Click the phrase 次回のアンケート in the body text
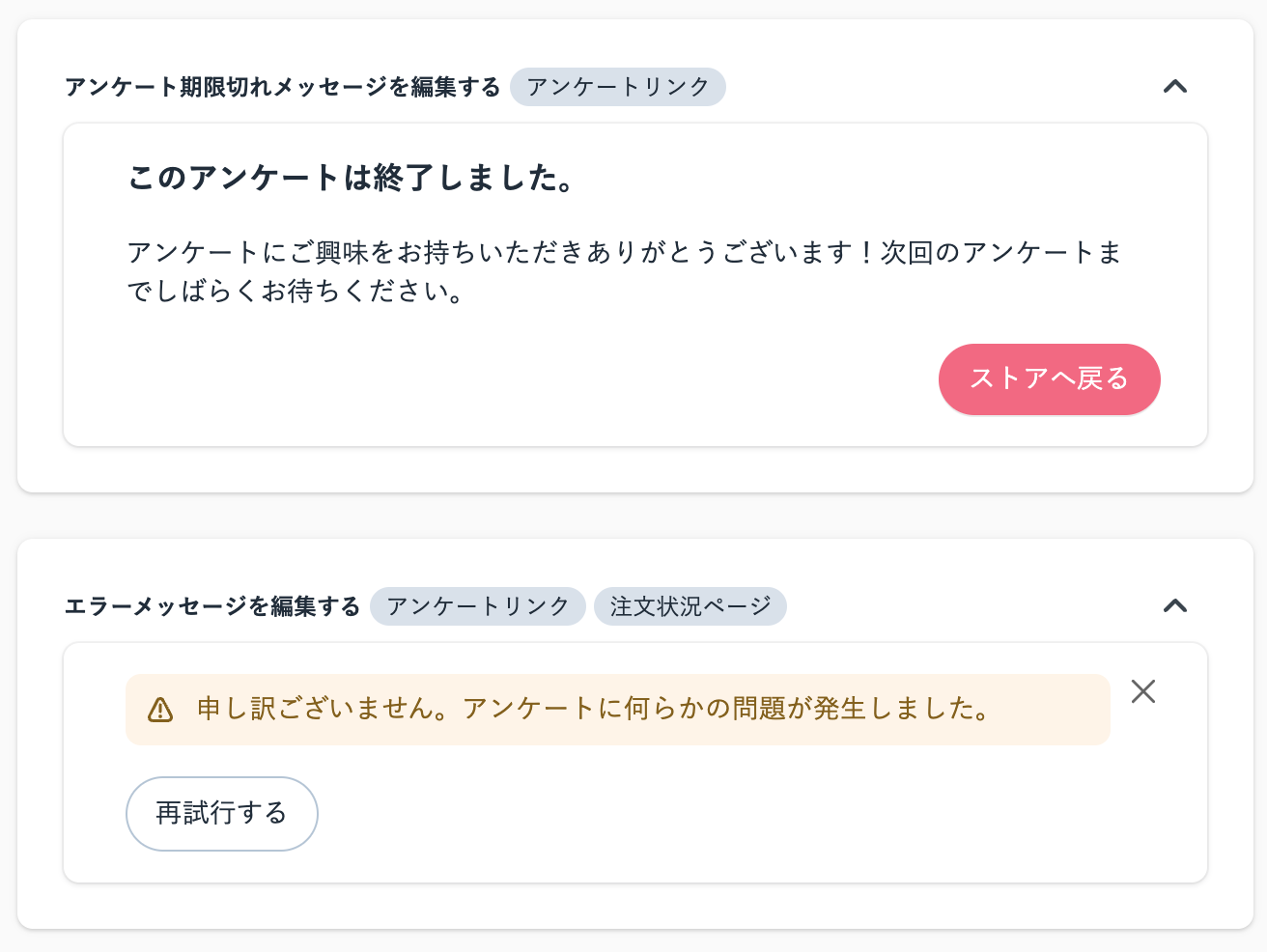 (985, 253)
